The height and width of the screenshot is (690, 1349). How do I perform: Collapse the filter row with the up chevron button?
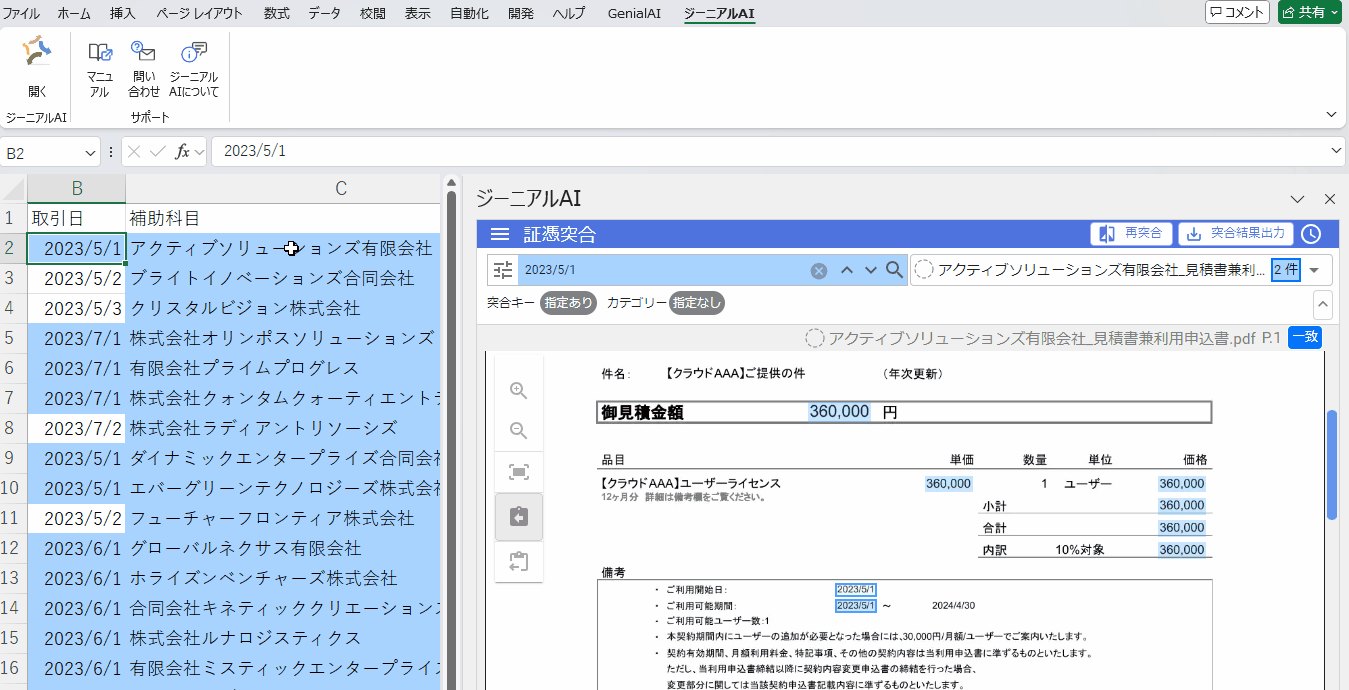point(1322,303)
